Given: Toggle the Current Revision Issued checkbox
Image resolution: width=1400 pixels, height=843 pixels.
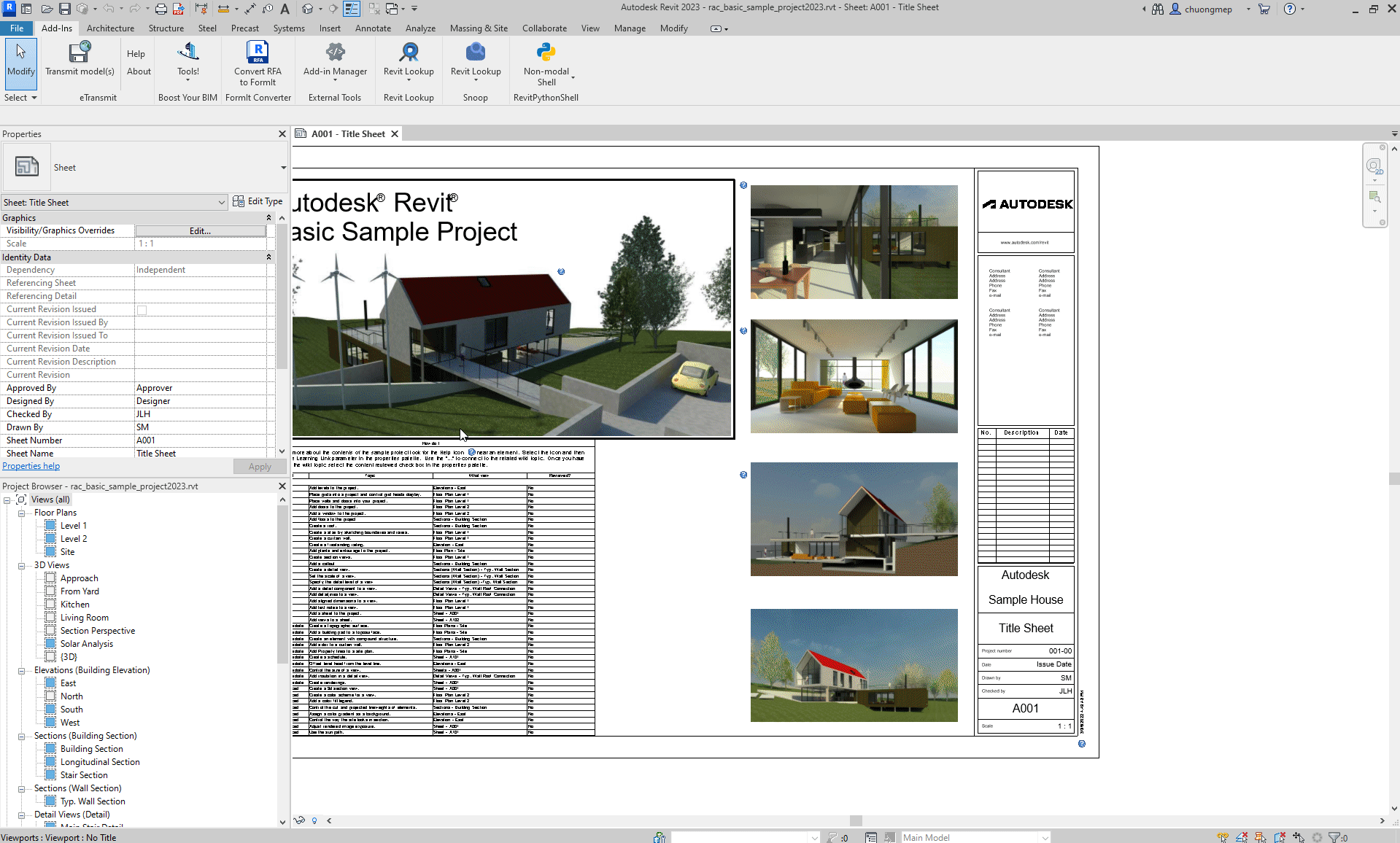Looking at the screenshot, I should 142,310.
